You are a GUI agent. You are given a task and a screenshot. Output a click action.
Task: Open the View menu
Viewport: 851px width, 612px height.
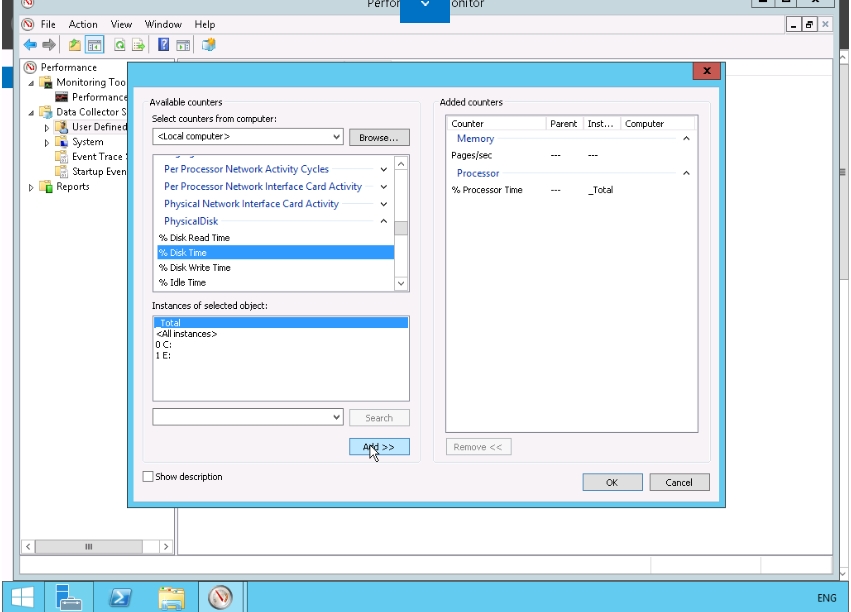[x=121, y=24]
